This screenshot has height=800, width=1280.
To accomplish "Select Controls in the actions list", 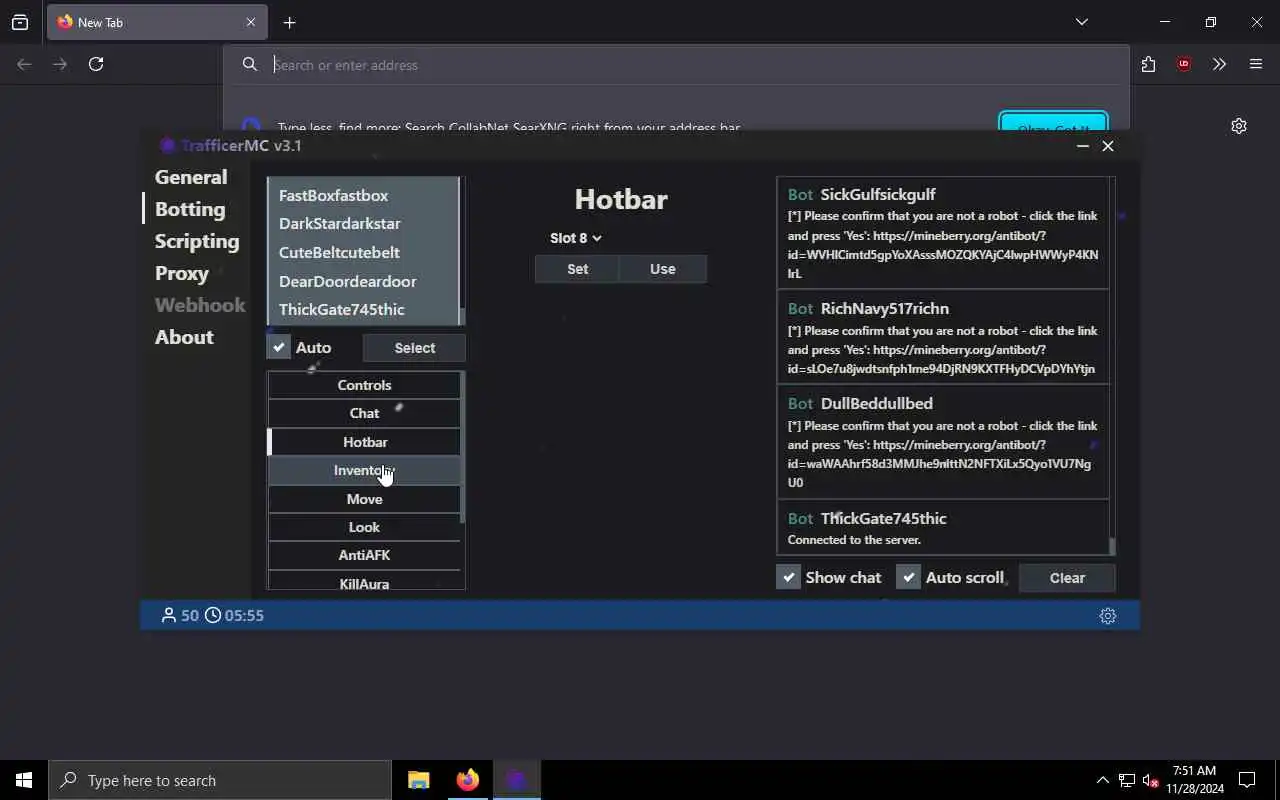I will tap(364, 385).
